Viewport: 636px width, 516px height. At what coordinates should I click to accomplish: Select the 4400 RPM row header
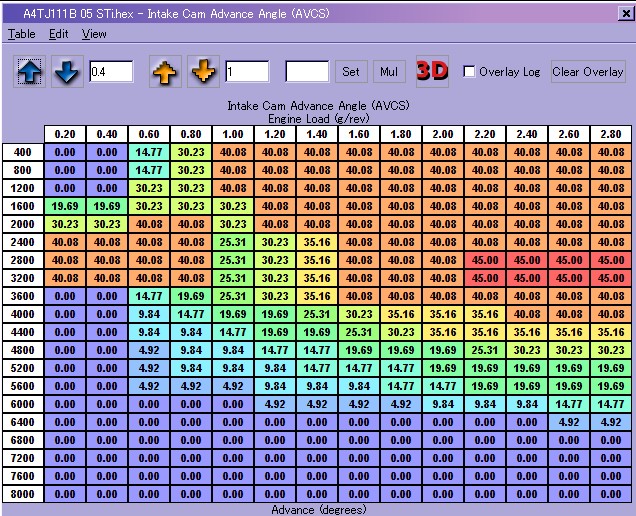[x=23, y=332]
